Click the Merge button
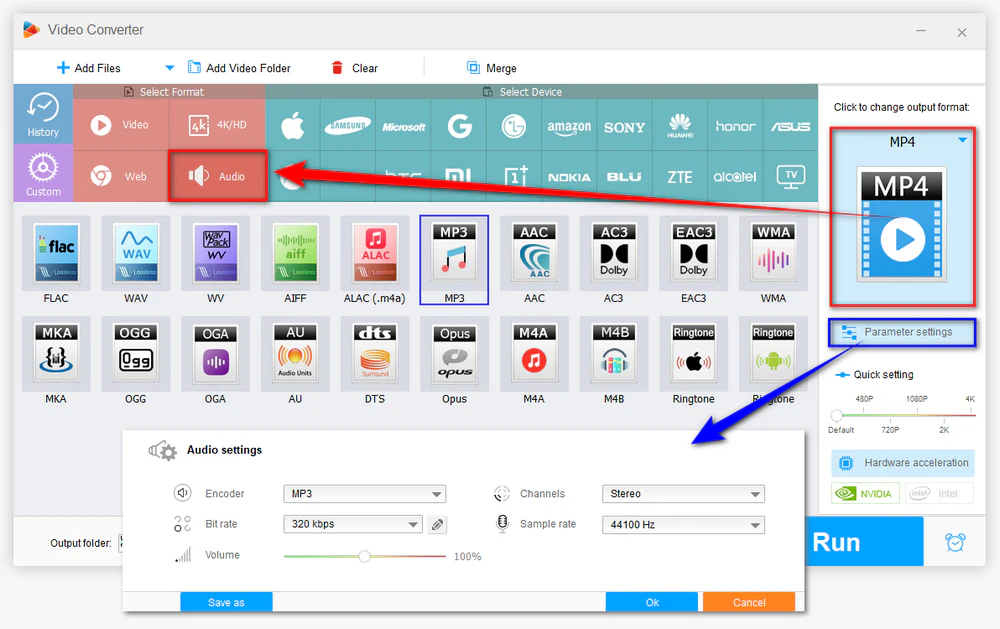Viewport: 1000px width, 629px height. coord(492,68)
